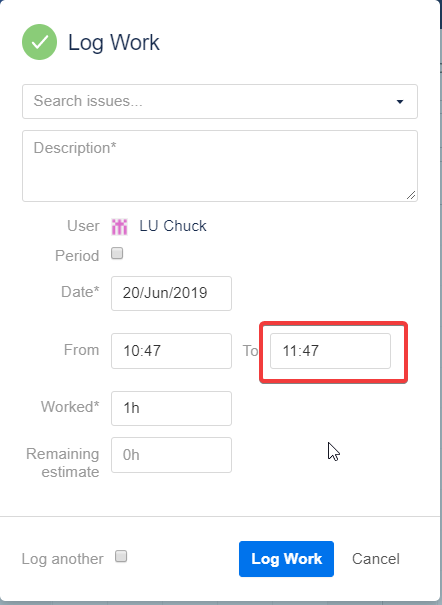
Task: Click into the Description text area
Action: tap(220, 166)
